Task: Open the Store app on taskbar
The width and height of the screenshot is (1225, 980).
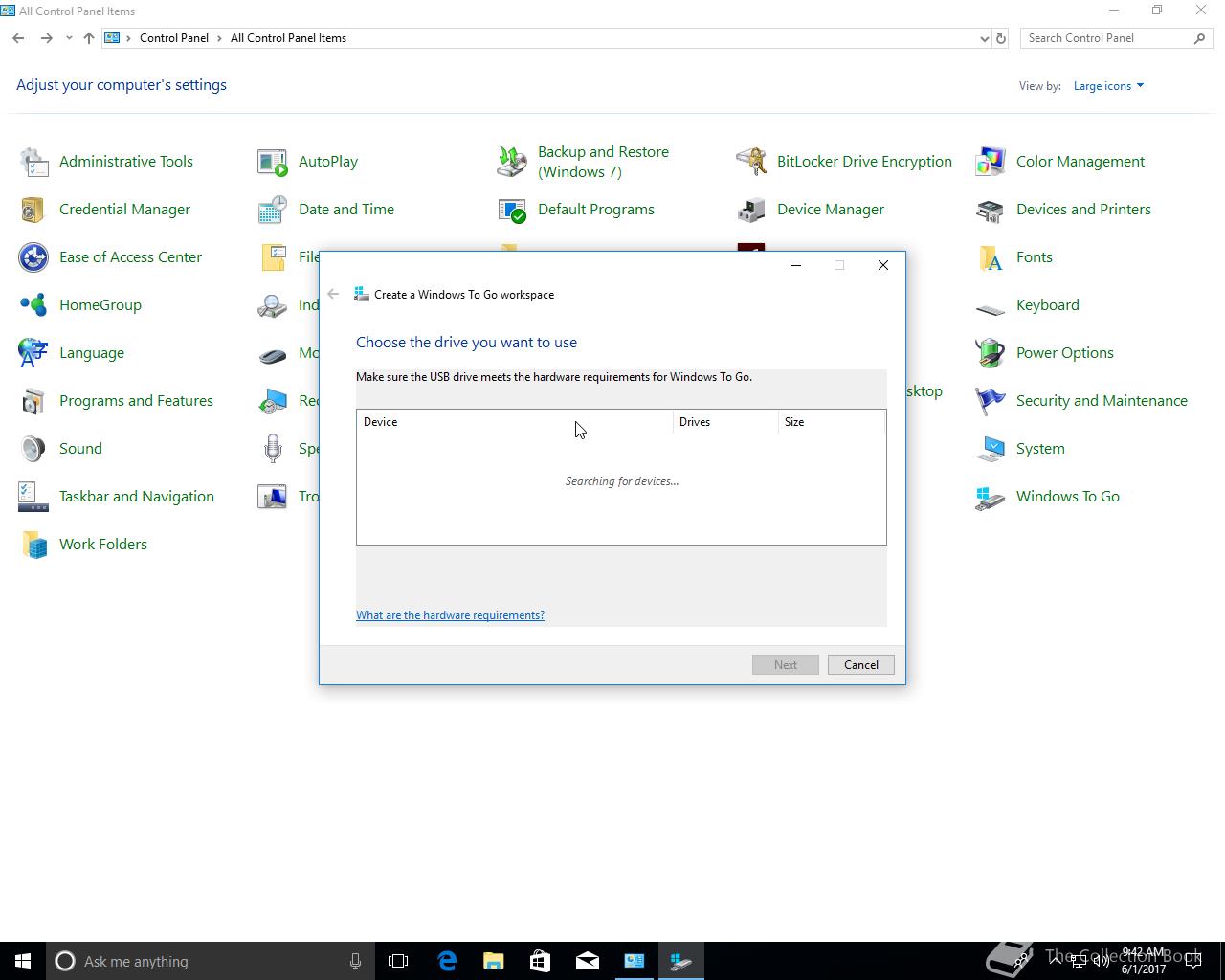Action: click(541, 961)
